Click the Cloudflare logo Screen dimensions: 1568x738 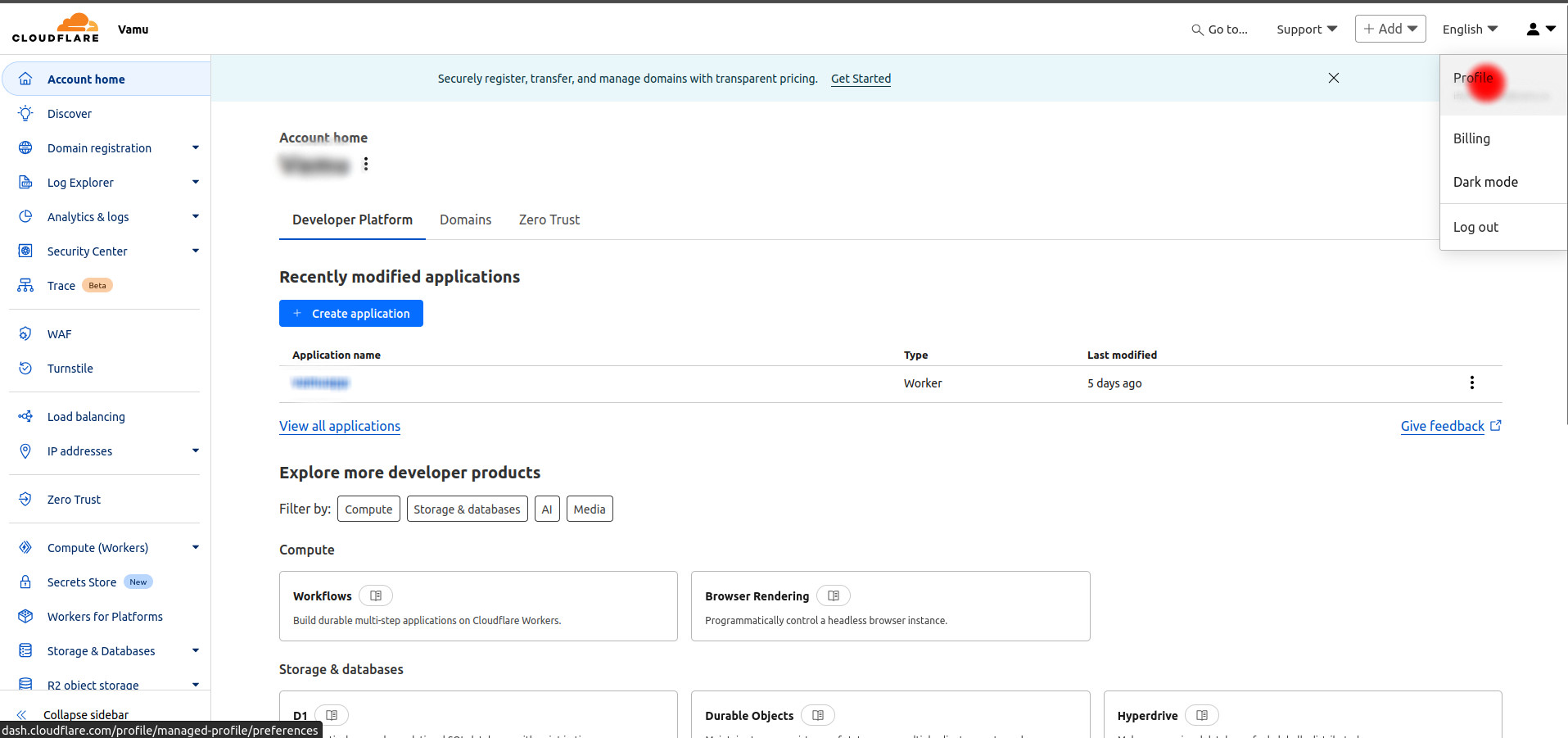(56, 28)
